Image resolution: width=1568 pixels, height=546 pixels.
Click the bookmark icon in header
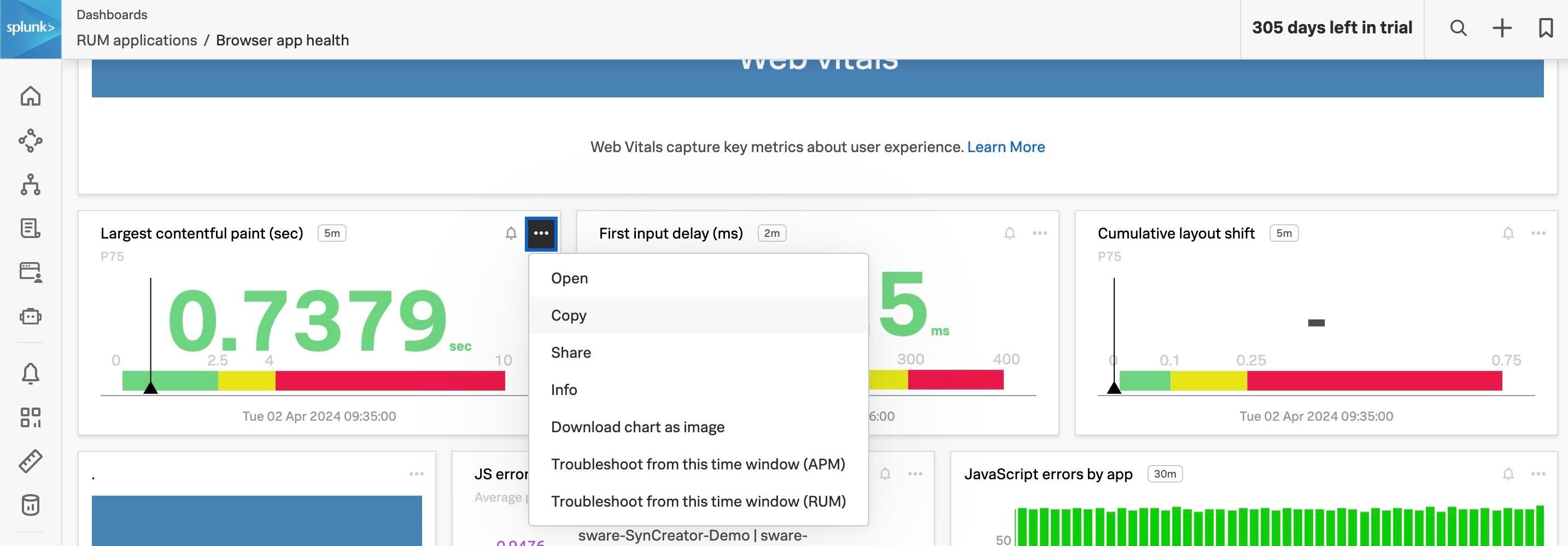coord(1546,28)
